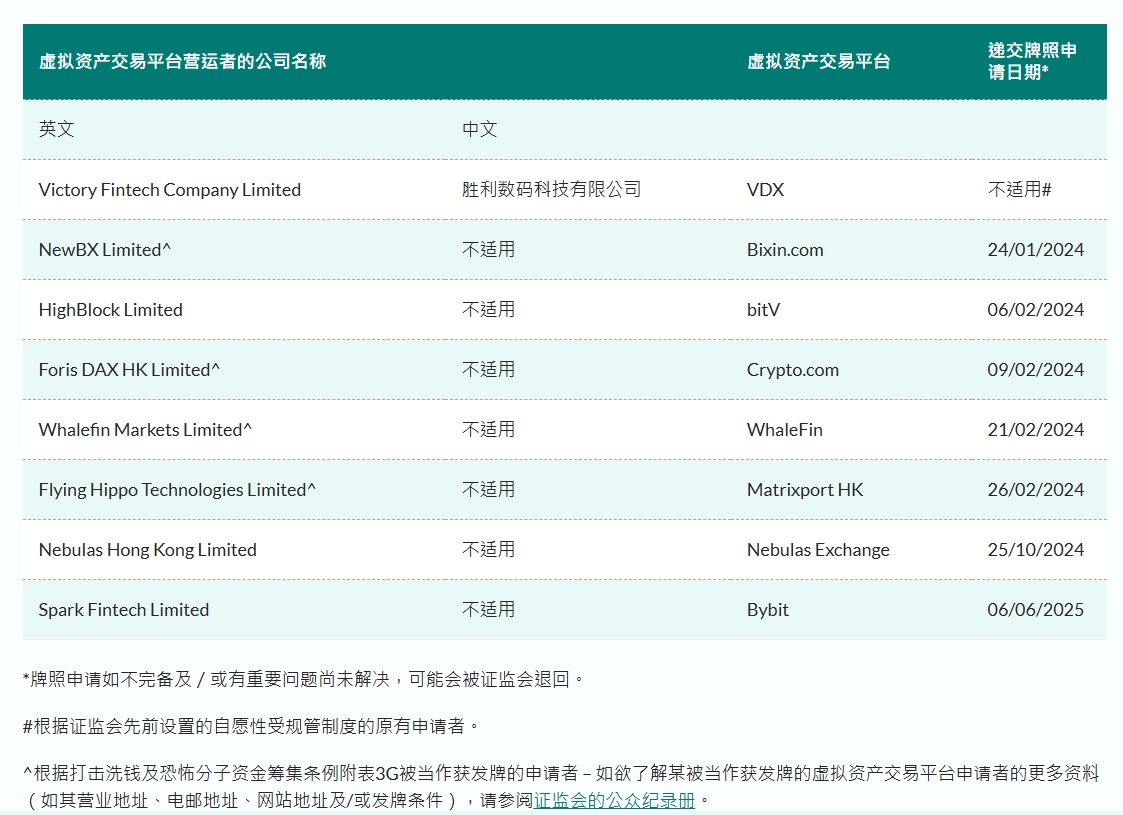Image resolution: width=1123 pixels, height=815 pixels.
Task: Select Nebulas Hong Kong Limited name
Action: (148, 550)
